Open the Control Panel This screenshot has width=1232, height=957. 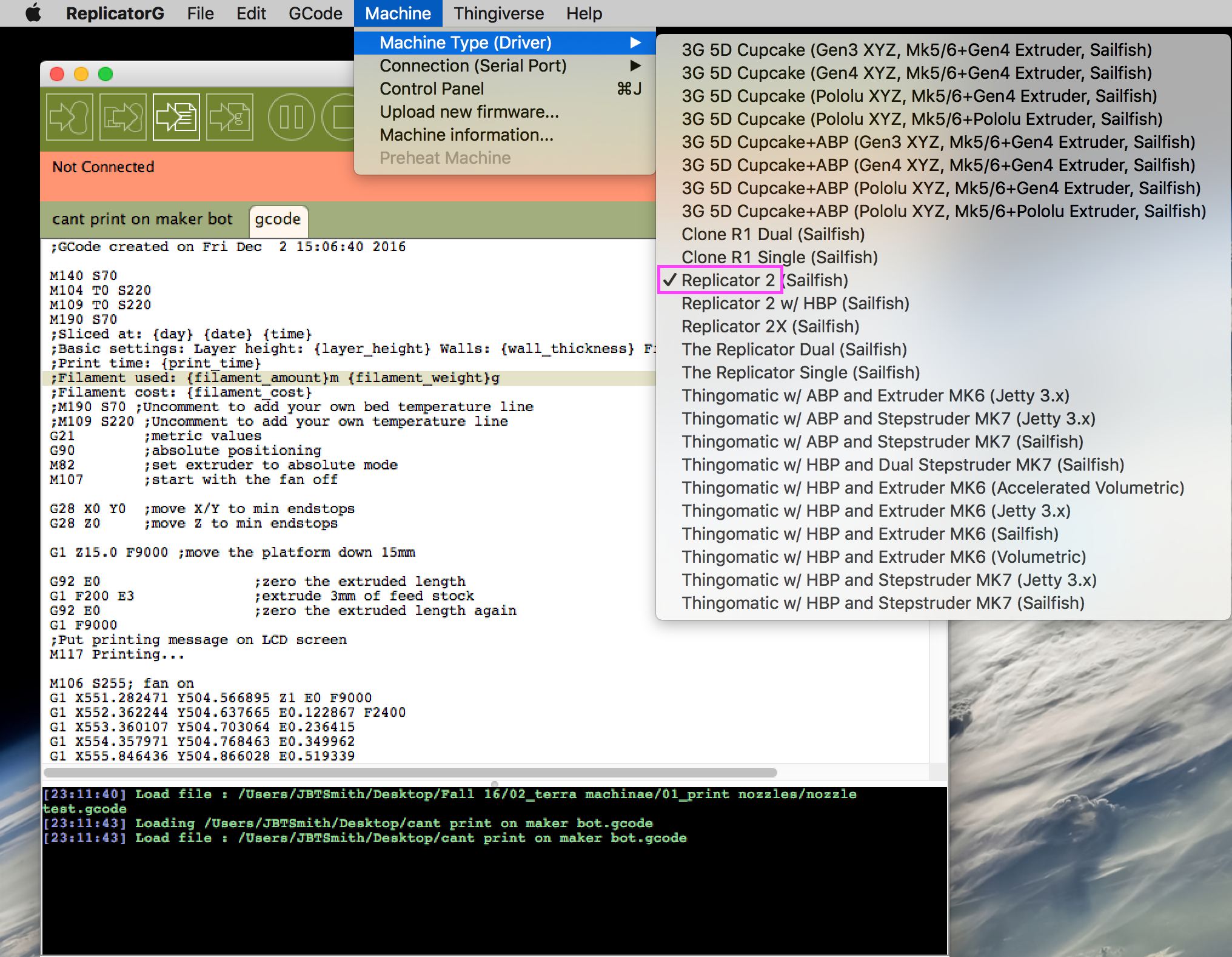(x=431, y=89)
